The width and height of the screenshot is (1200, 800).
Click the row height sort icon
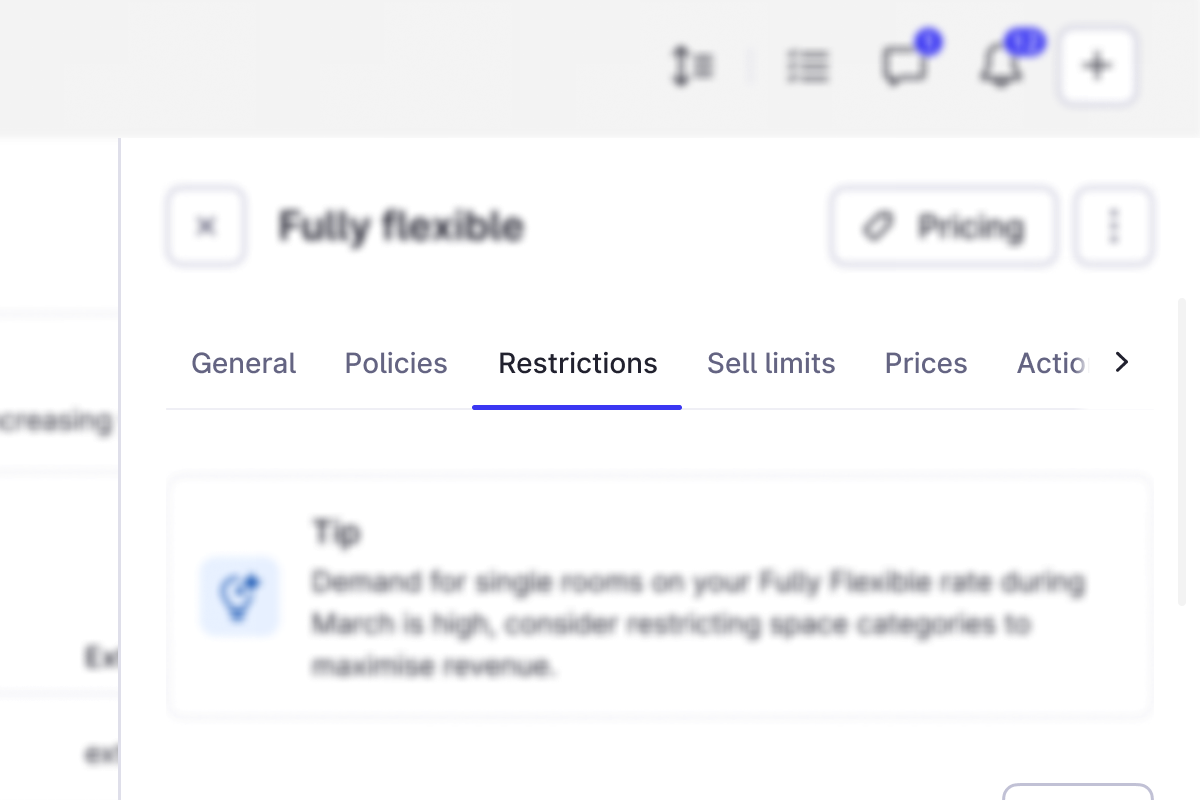(691, 67)
